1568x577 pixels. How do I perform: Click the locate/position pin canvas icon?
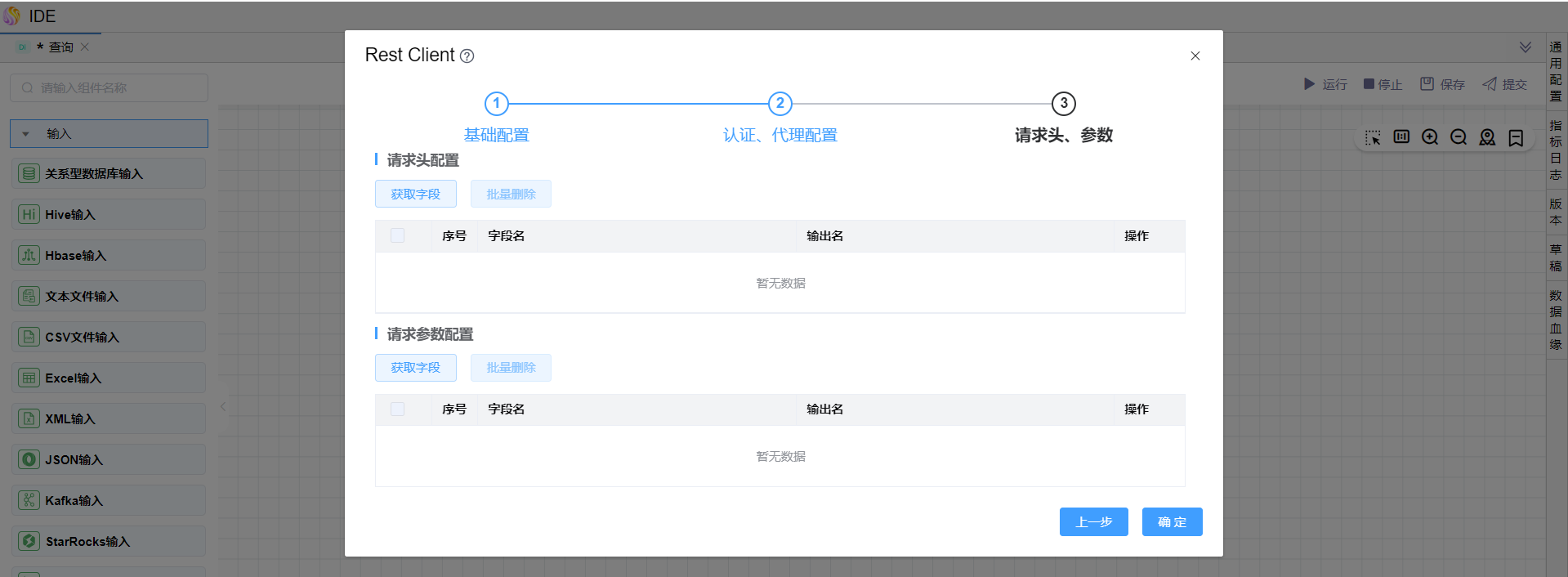coord(1487,137)
